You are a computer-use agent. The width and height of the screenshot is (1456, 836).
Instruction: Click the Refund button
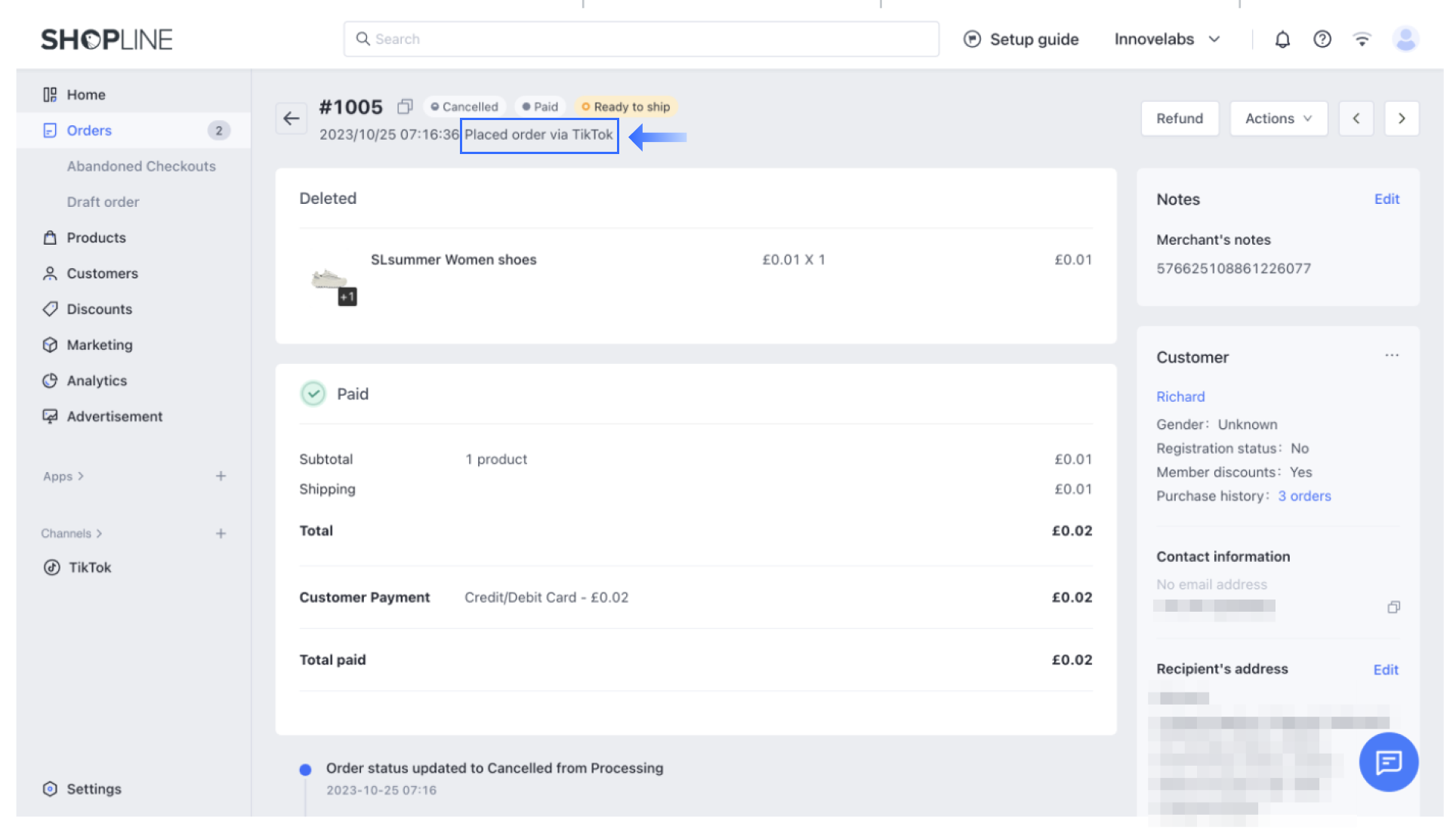[1179, 119]
